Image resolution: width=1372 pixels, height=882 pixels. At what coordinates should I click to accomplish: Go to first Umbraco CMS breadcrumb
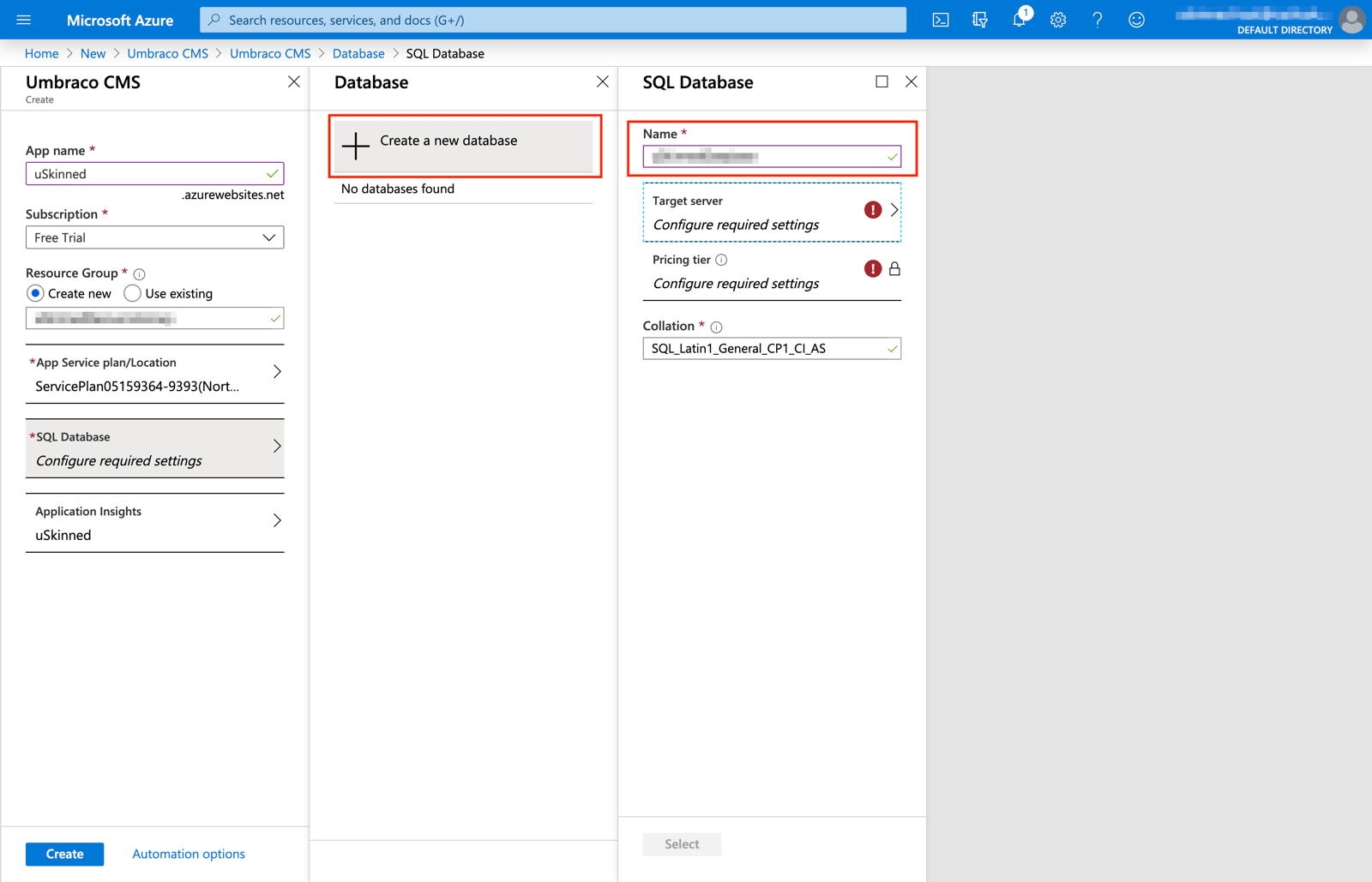pyautogui.click(x=167, y=53)
